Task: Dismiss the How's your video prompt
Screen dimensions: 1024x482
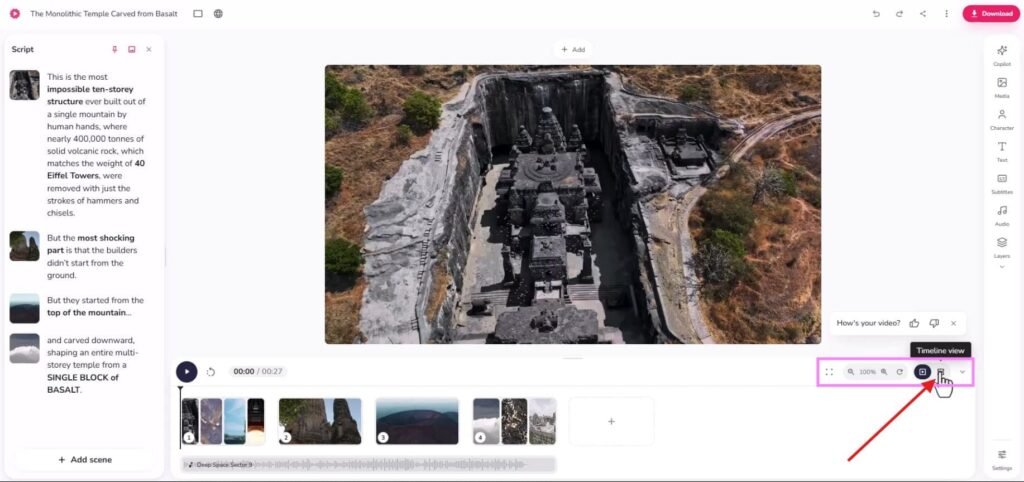Action: [953, 323]
